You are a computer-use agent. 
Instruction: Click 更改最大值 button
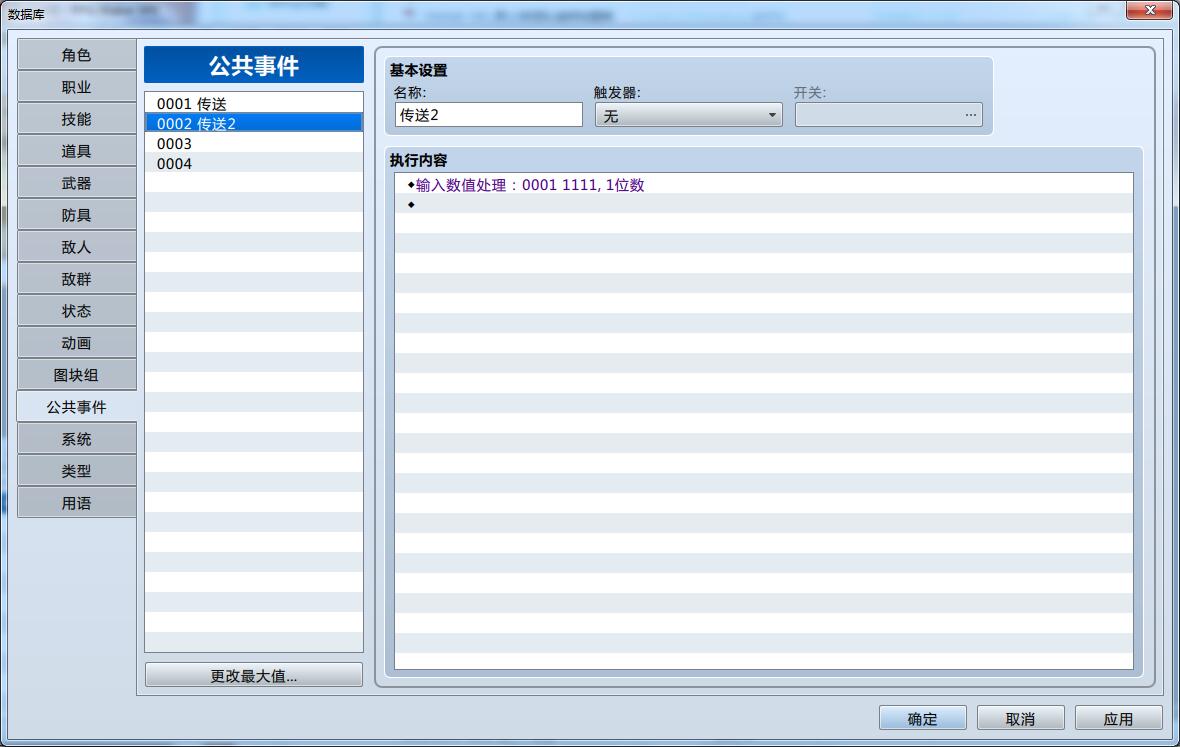[x=254, y=676]
